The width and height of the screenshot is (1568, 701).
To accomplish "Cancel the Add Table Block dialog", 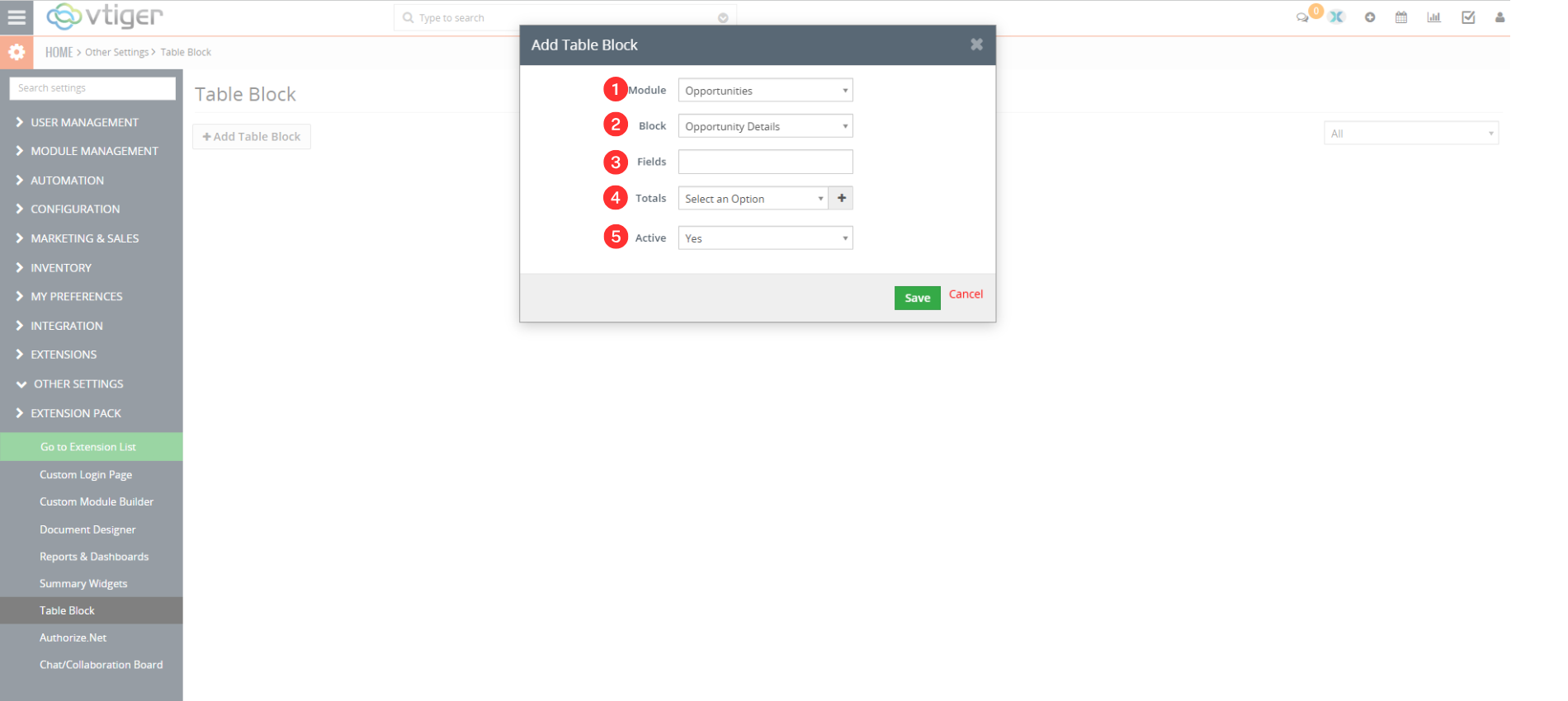I will [x=966, y=294].
